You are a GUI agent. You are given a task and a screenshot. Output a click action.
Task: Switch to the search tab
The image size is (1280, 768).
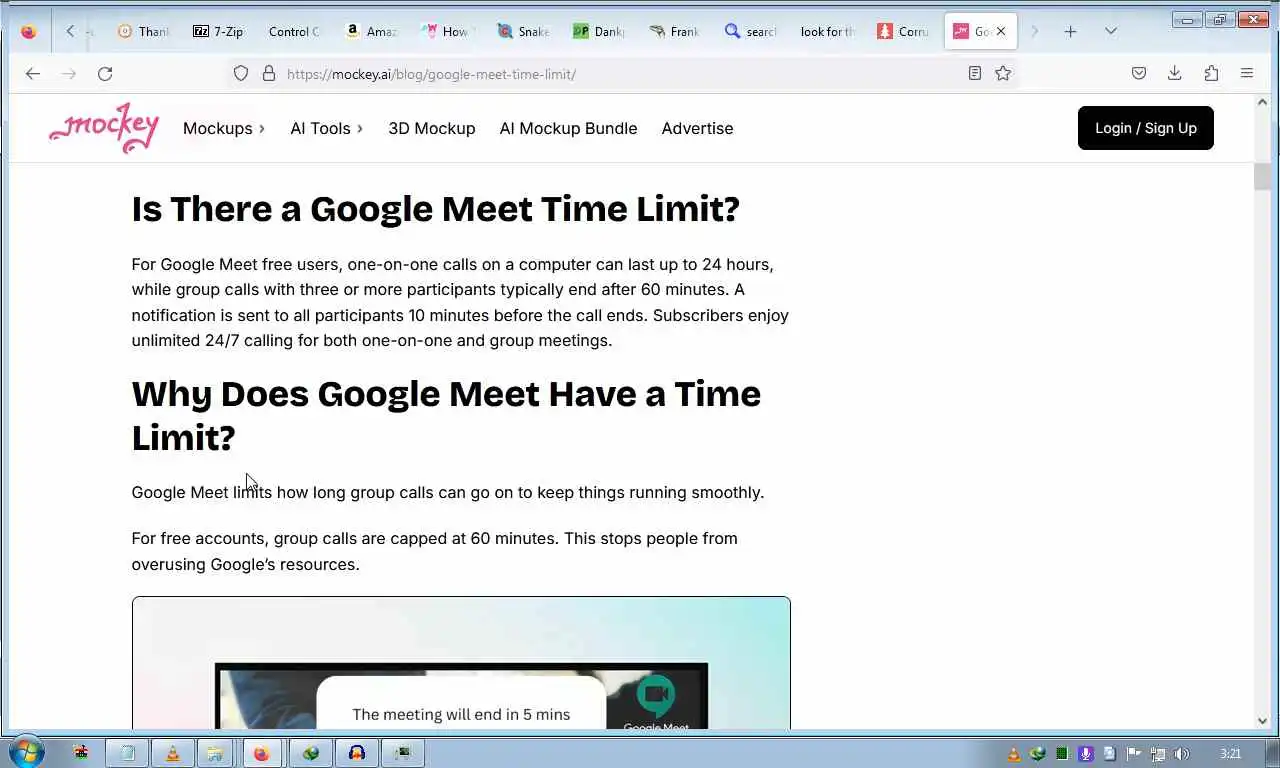coord(750,31)
